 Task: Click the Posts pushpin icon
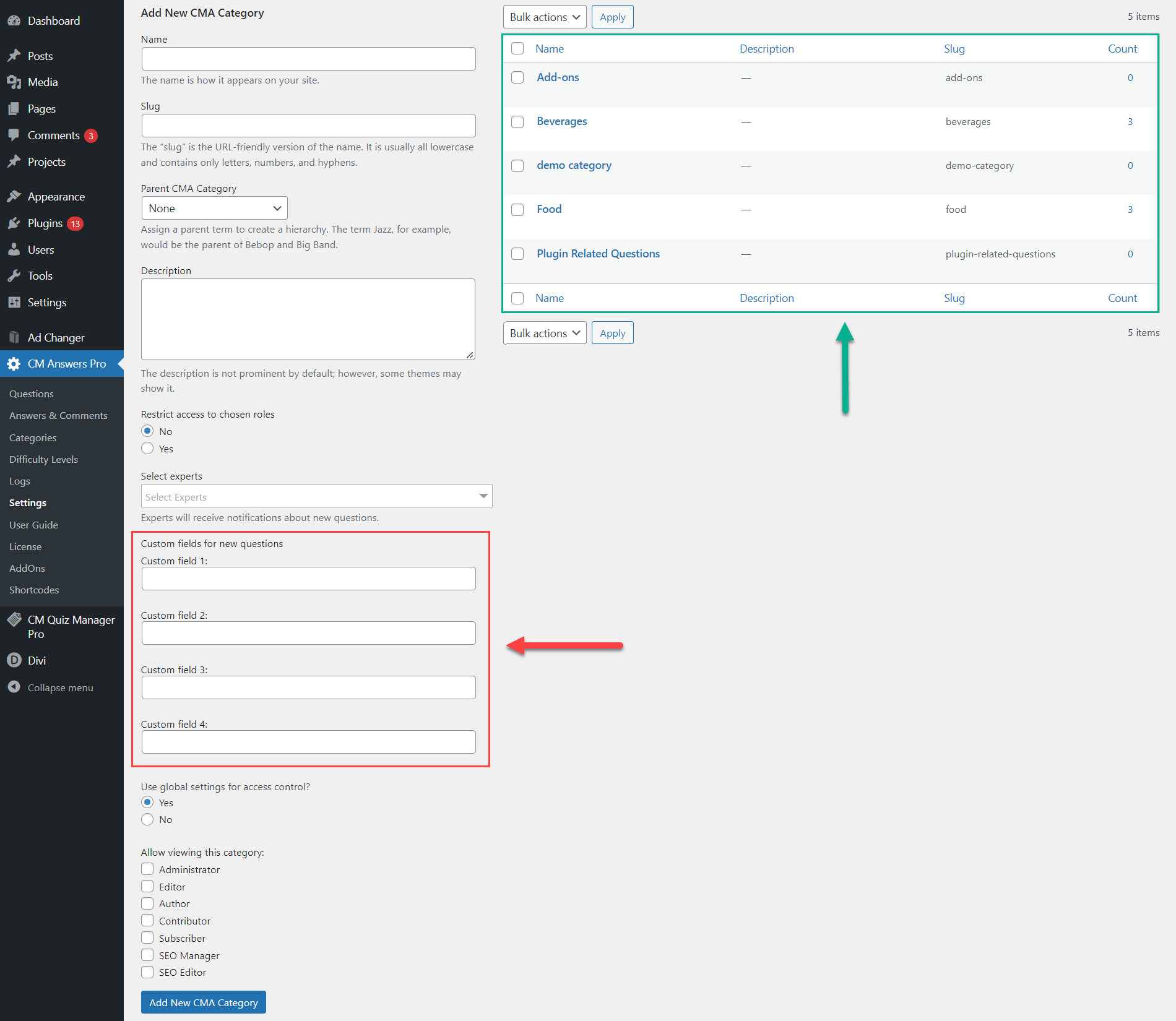click(x=14, y=56)
